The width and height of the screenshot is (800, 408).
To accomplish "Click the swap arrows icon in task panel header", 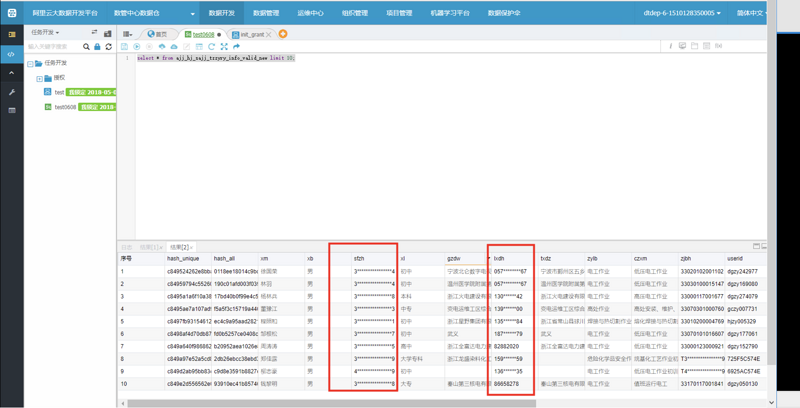I will click(x=94, y=32).
